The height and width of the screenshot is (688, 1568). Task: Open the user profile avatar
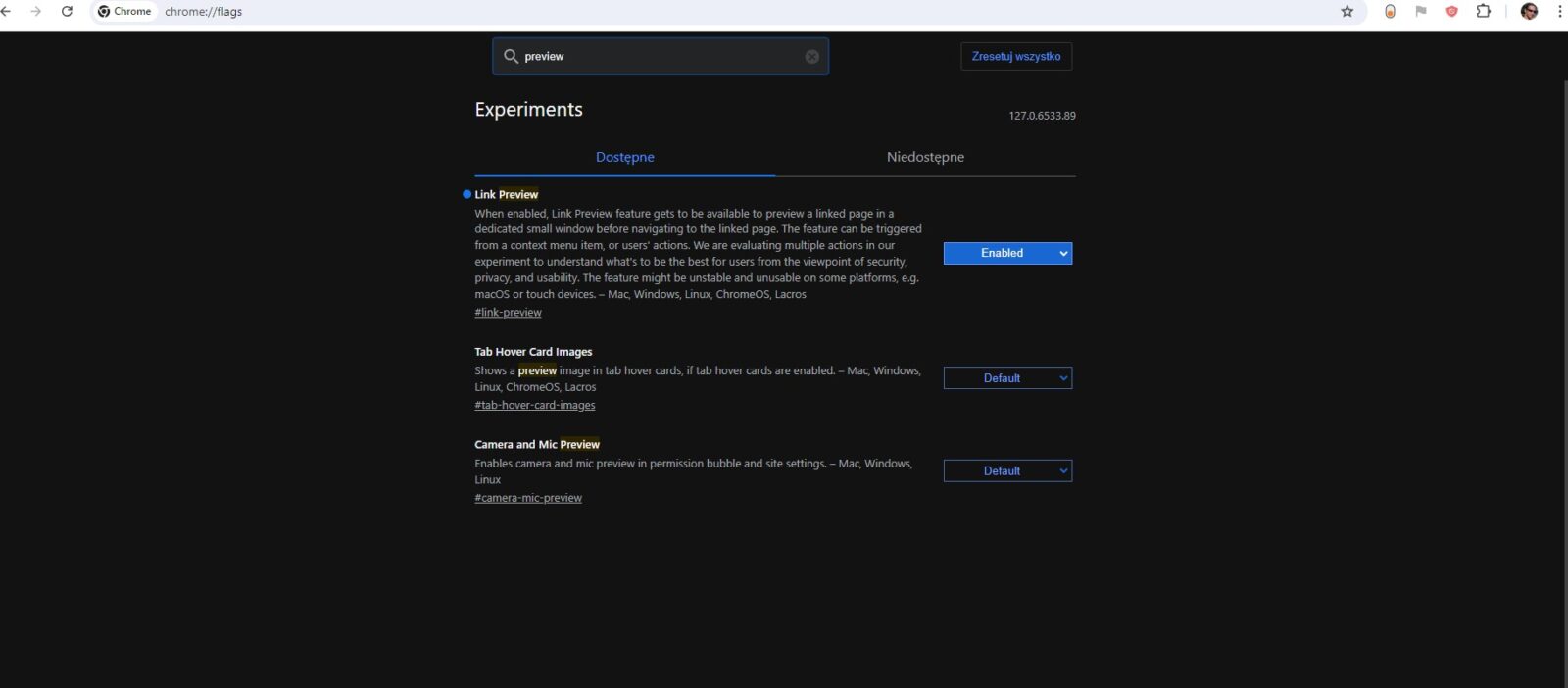coord(1529,12)
